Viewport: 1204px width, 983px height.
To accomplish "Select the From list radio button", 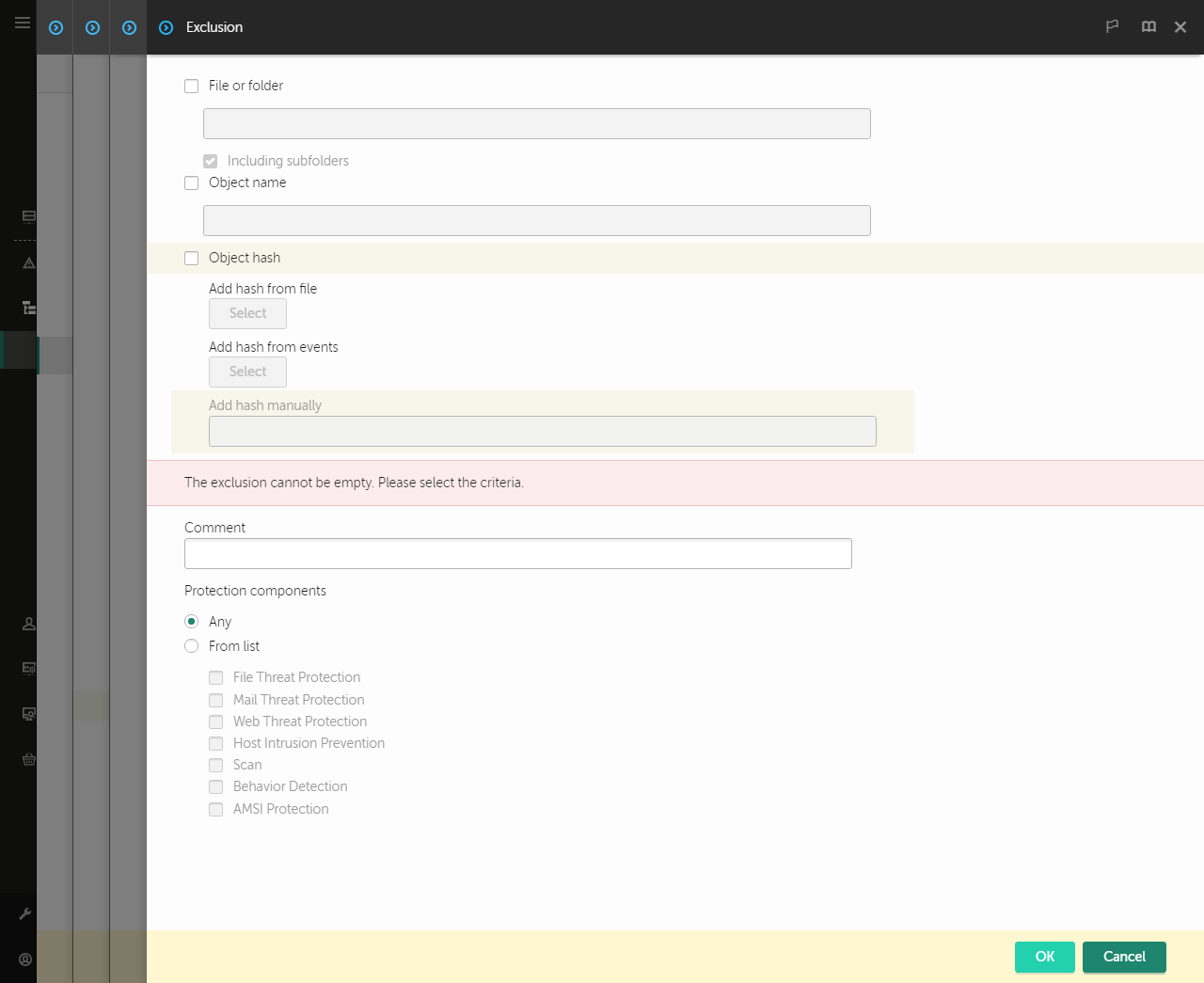I will [x=191, y=646].
